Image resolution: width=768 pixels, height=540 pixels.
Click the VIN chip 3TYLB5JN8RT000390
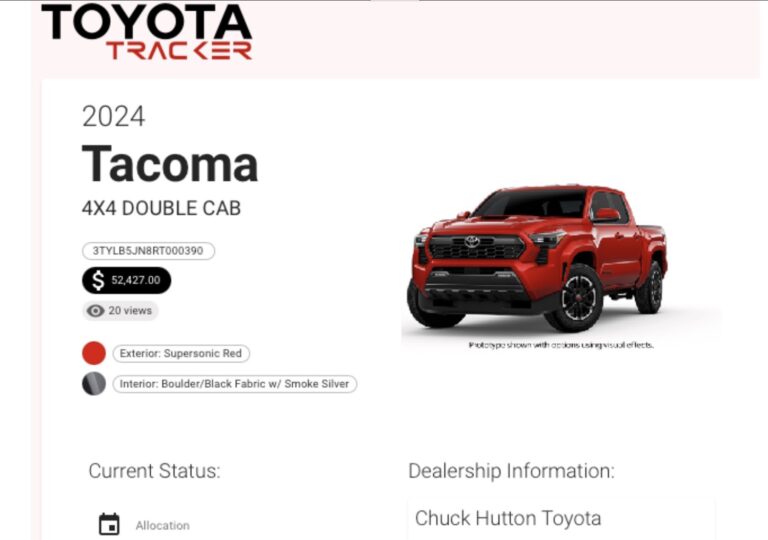pos(148,251)
